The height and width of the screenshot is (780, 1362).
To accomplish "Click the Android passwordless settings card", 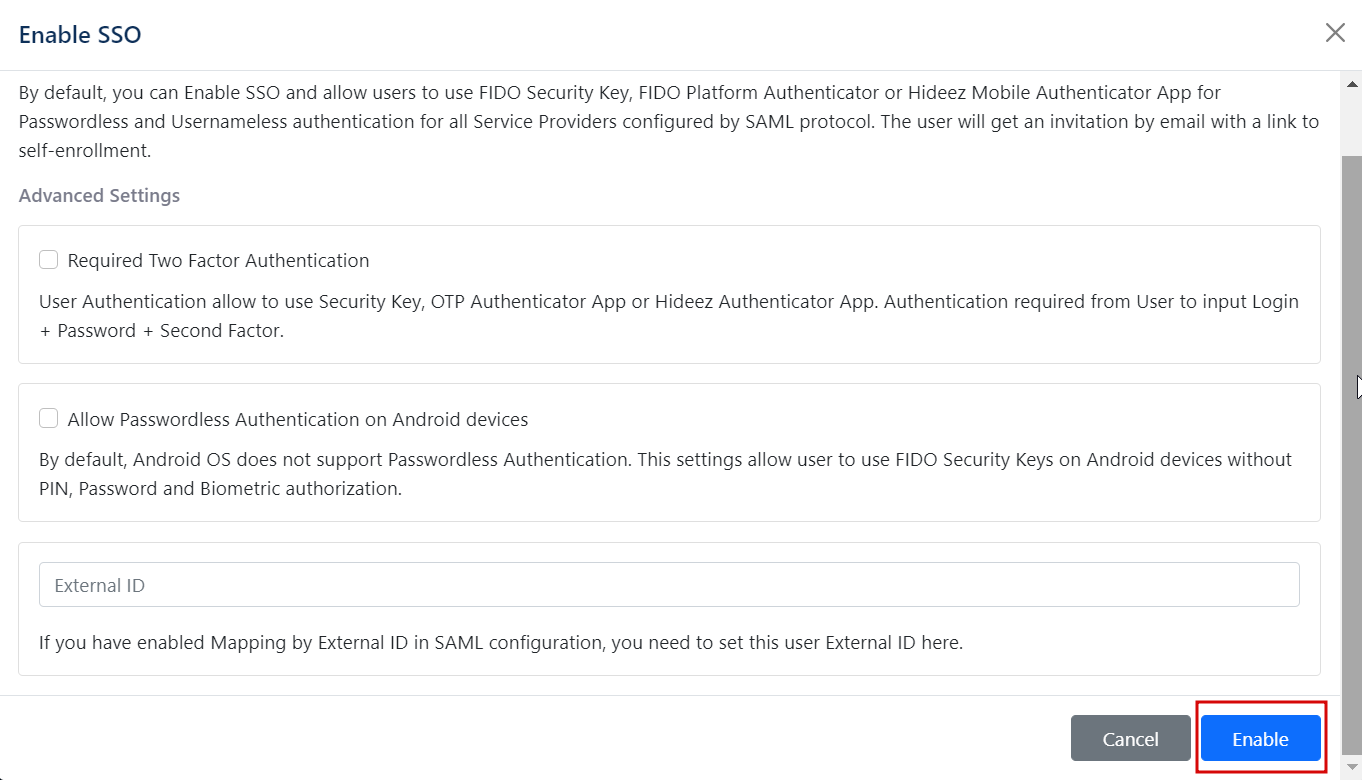I will click(668, 452).
